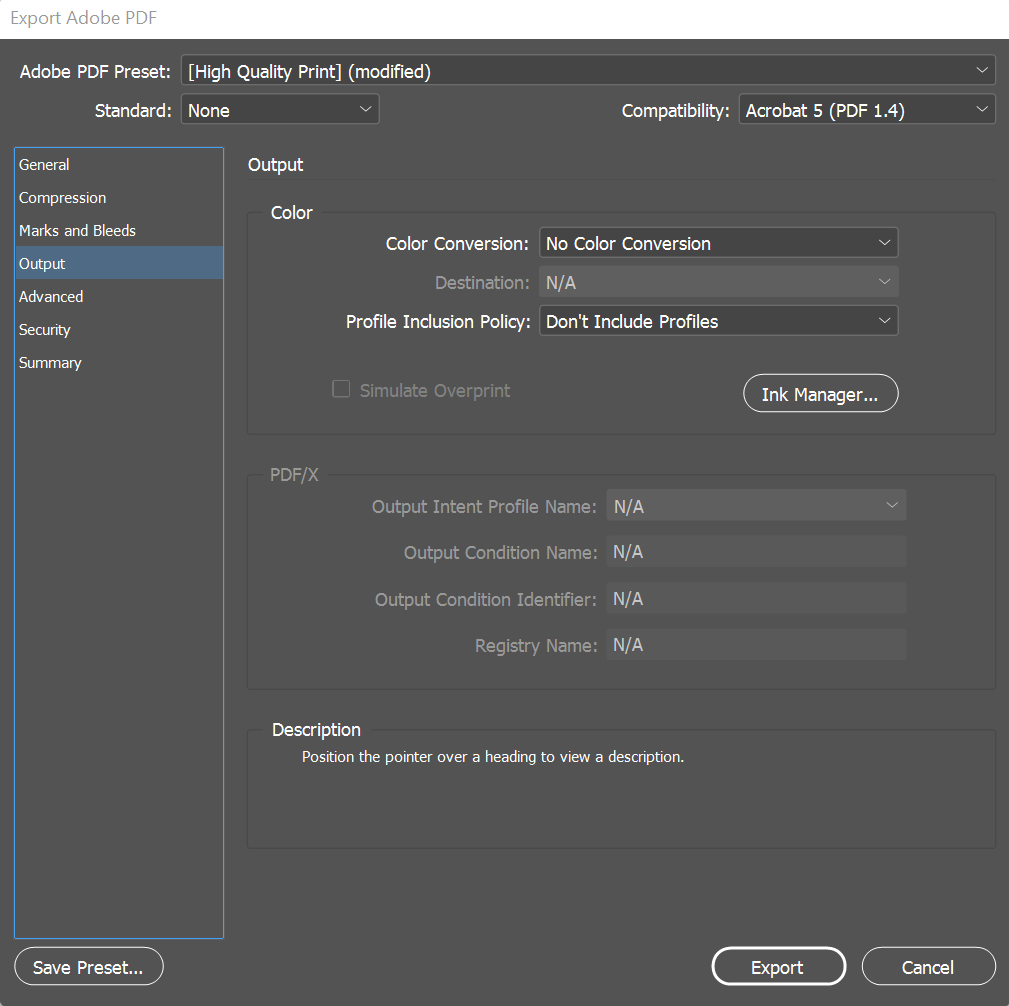Open the Adobe PDF Preset dropdown
Image resolution: width=1009 pixels, height=1006 pixels.
[588, 71]
